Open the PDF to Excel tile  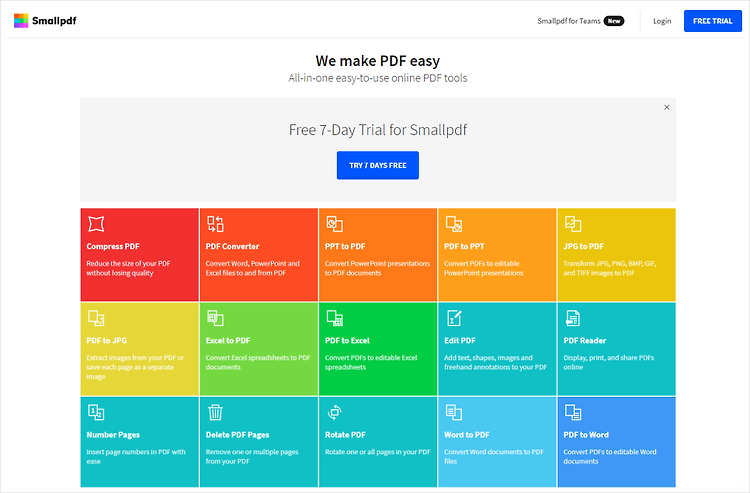pyautogui.click(x=378, y=349)
